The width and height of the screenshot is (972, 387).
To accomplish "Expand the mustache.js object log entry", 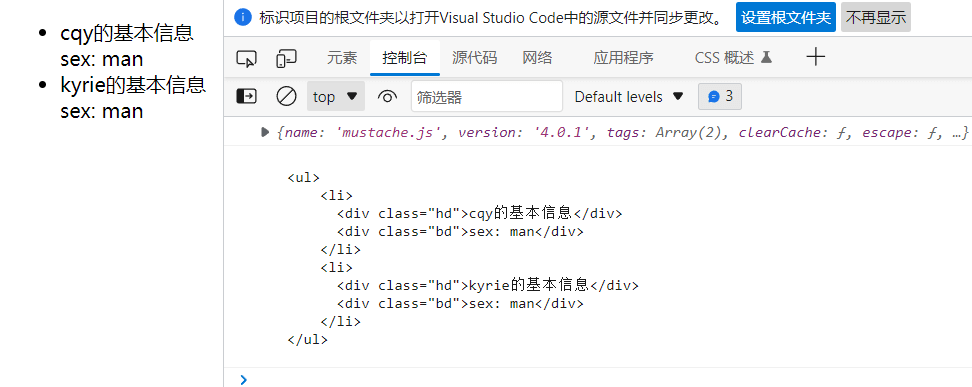I will pos(265,131).
